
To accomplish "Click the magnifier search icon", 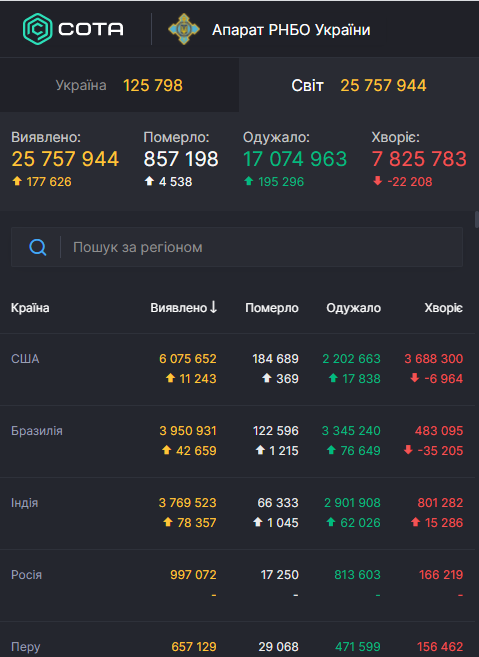I will [x=38, y=247].
